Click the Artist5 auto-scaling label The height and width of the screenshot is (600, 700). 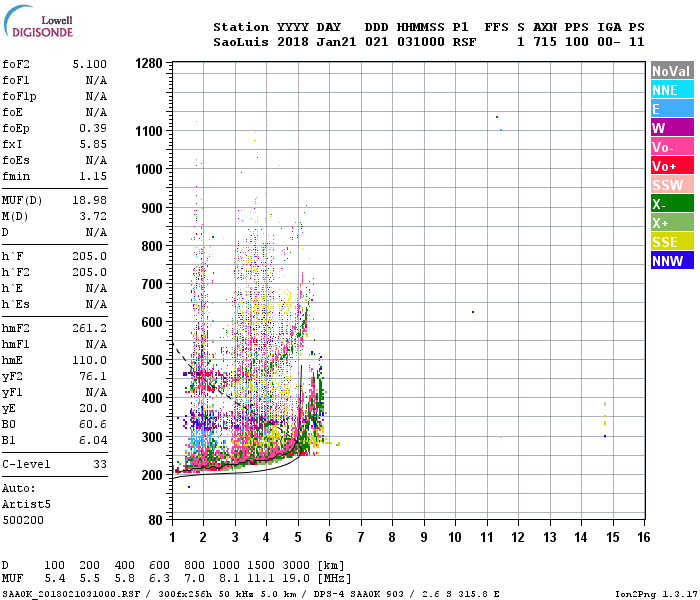(x=26, y=504)
